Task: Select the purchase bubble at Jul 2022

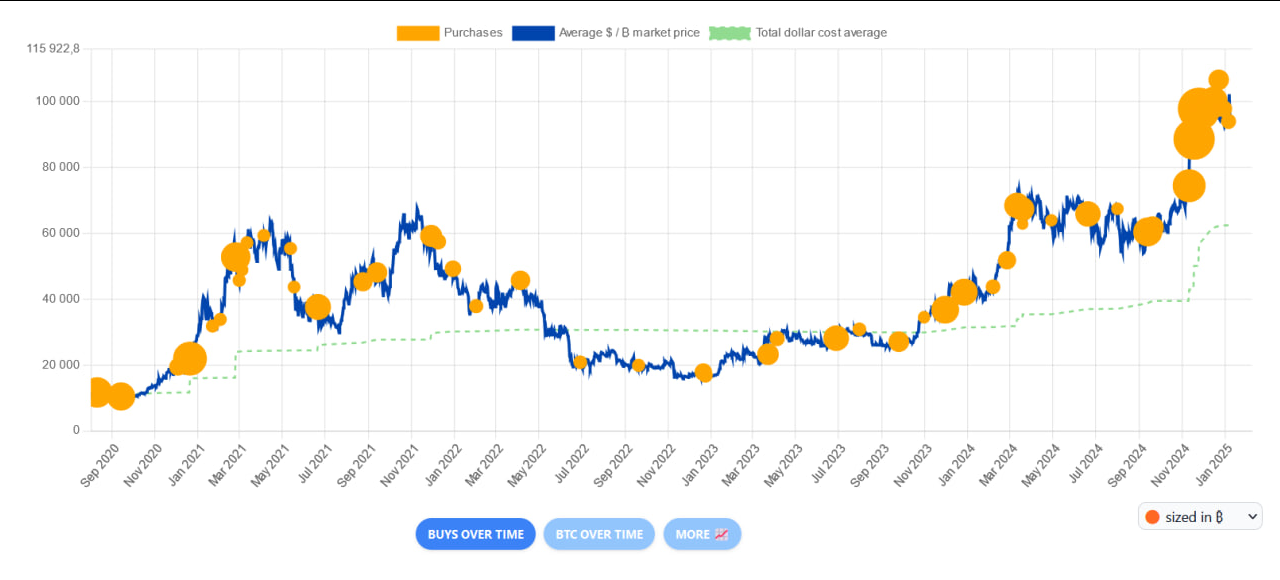Action: click(x=580, y=362)
